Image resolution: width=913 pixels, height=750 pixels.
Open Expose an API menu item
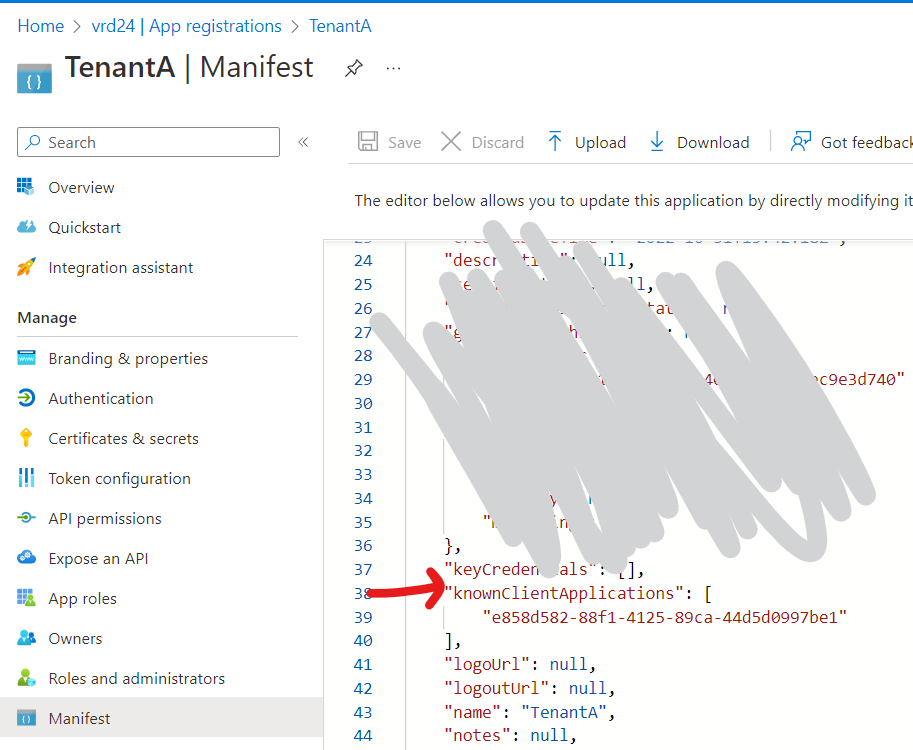(x=98, y=559)
